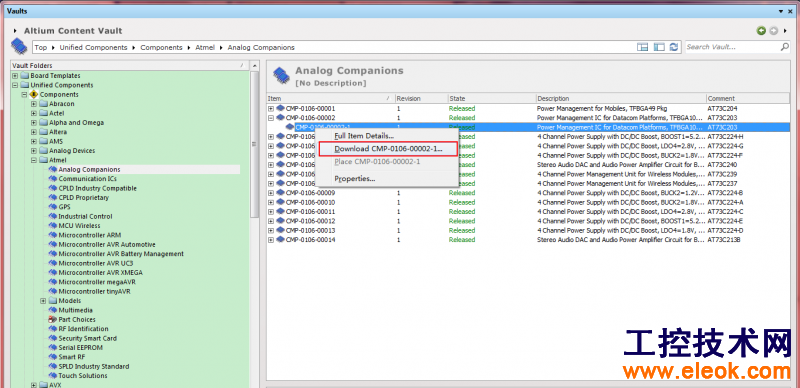Click the Smart RF folder icon
Screen dimensions: 800x388
53,357
